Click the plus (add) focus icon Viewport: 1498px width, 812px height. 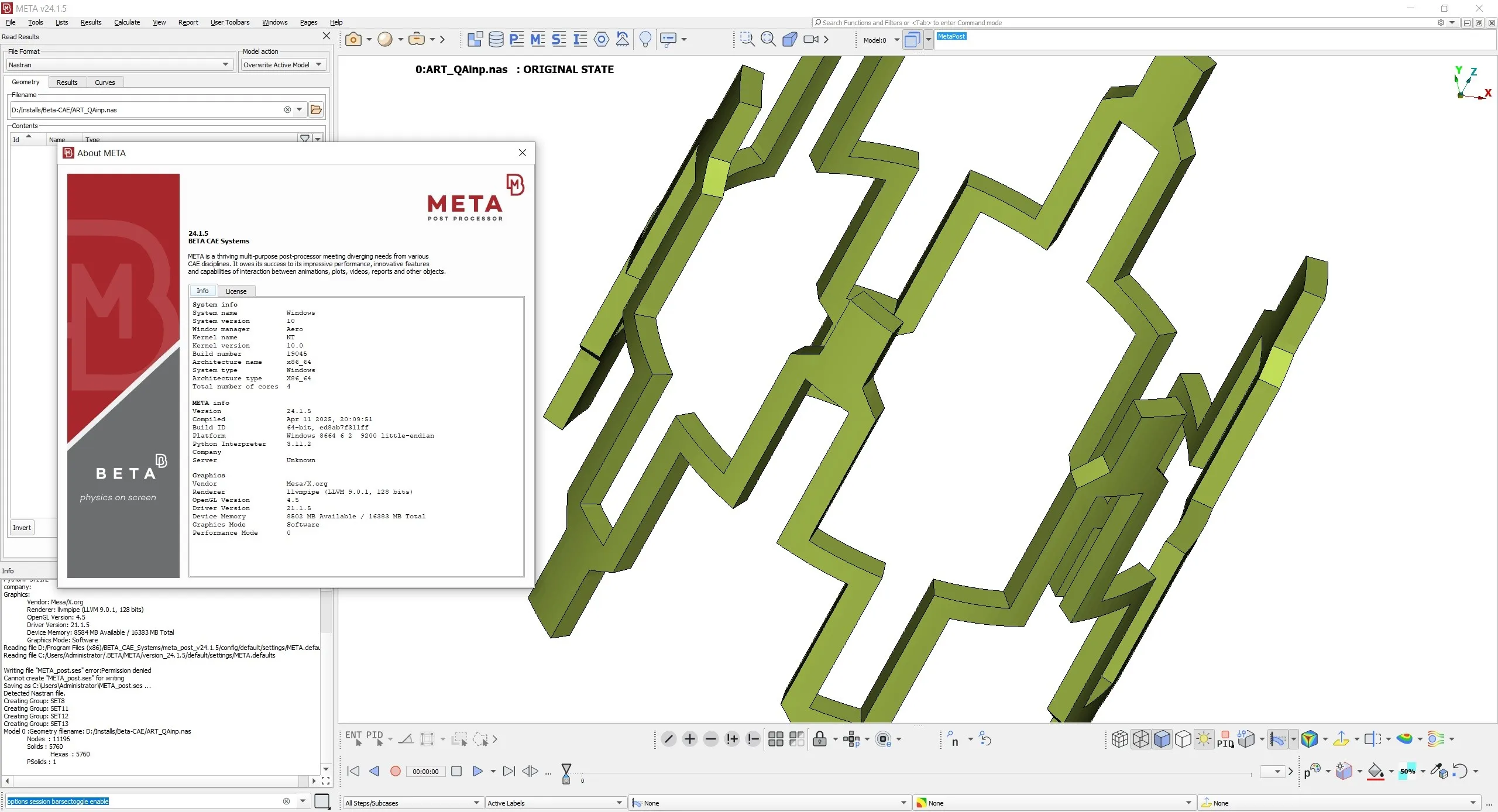pyautogui.click(x=690, y=739)
